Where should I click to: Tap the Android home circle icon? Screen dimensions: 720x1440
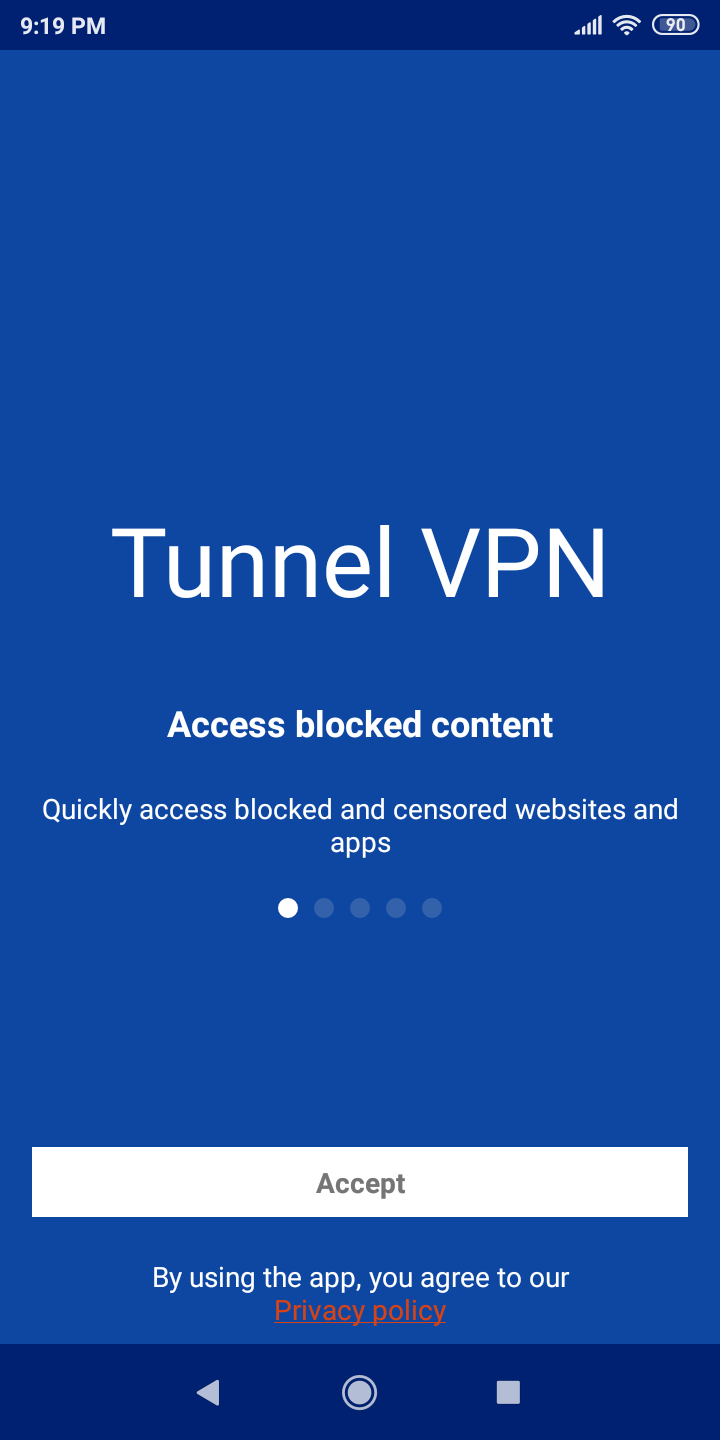click(359, 1392)
